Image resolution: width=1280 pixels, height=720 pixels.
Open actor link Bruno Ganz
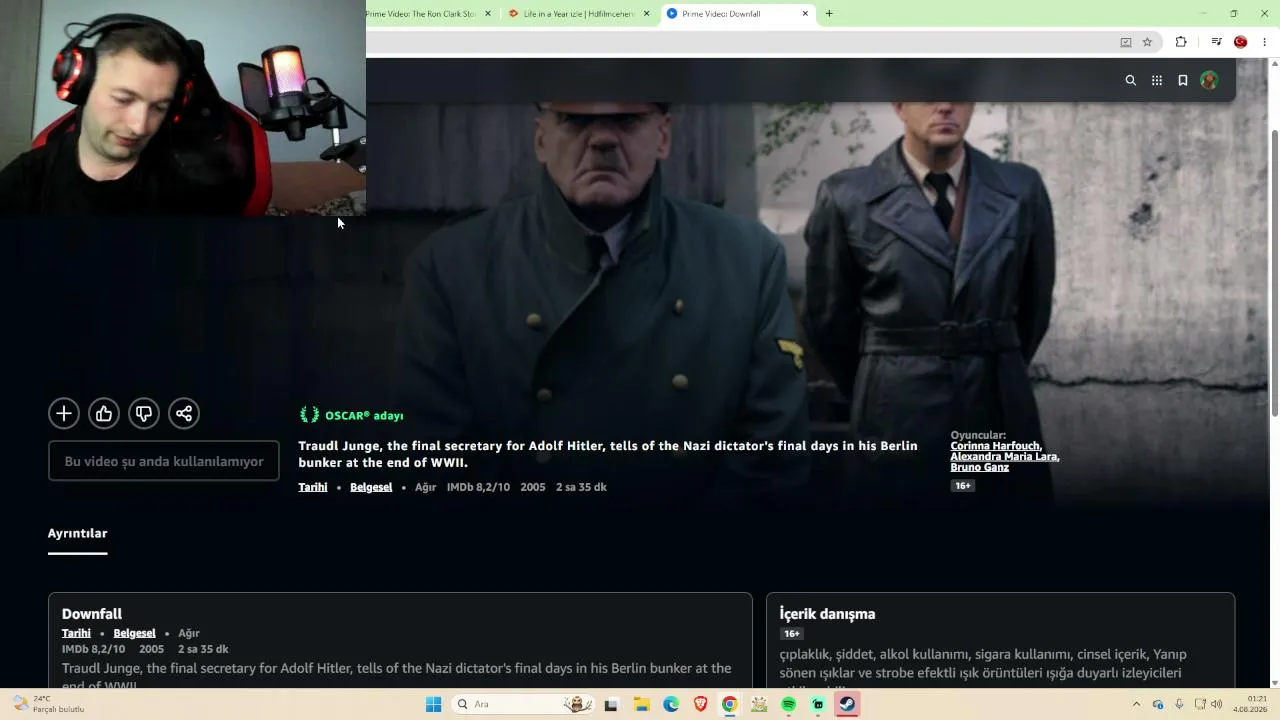tap(980, 468)
